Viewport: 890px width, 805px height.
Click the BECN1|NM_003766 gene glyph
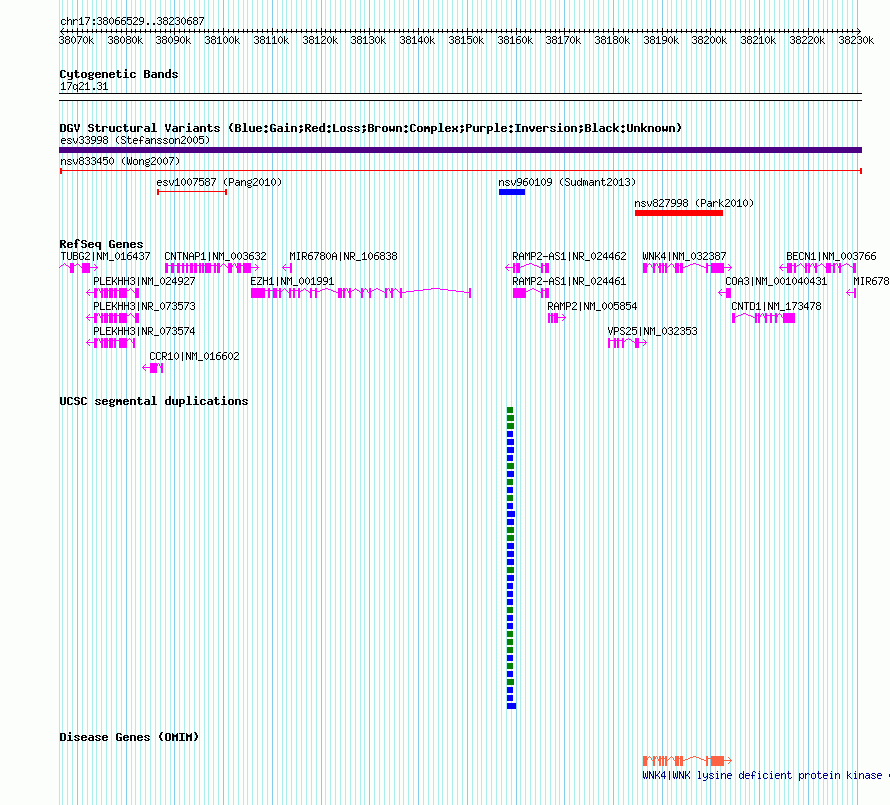818,268
